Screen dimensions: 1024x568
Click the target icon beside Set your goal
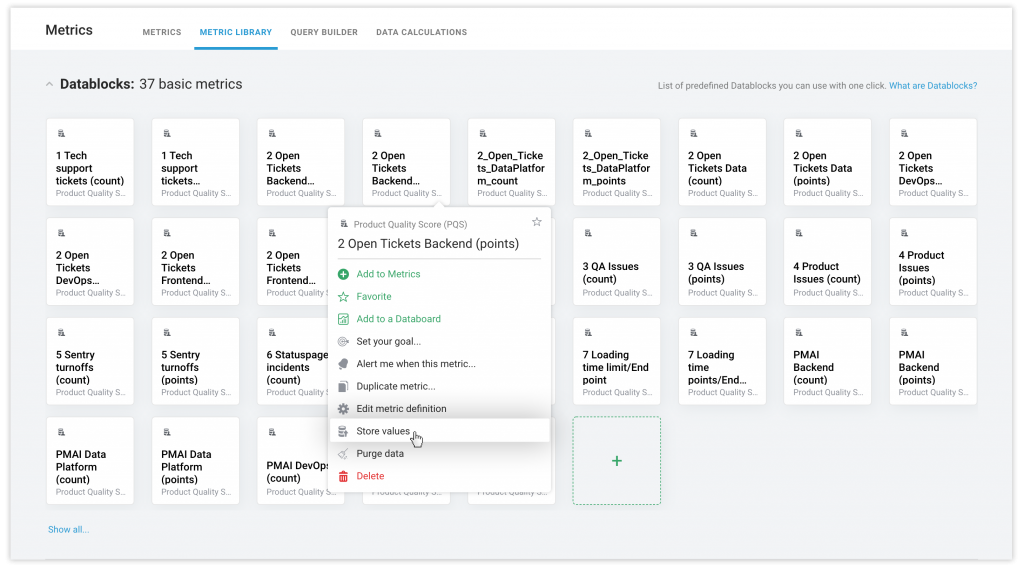(x=343, y=342)
